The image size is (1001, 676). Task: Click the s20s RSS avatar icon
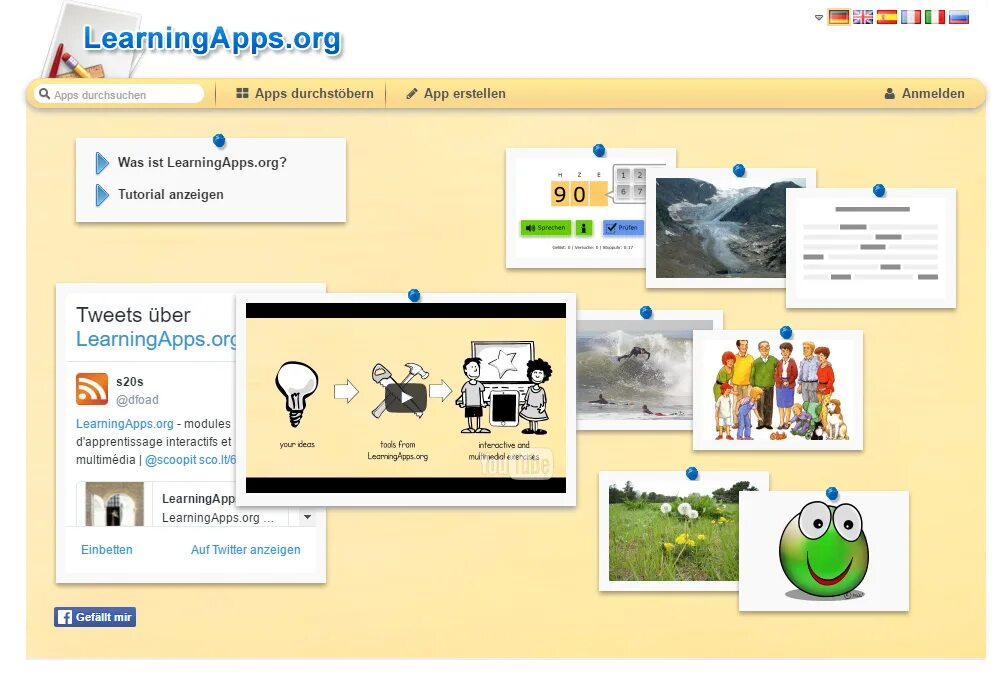coord(92,389)
